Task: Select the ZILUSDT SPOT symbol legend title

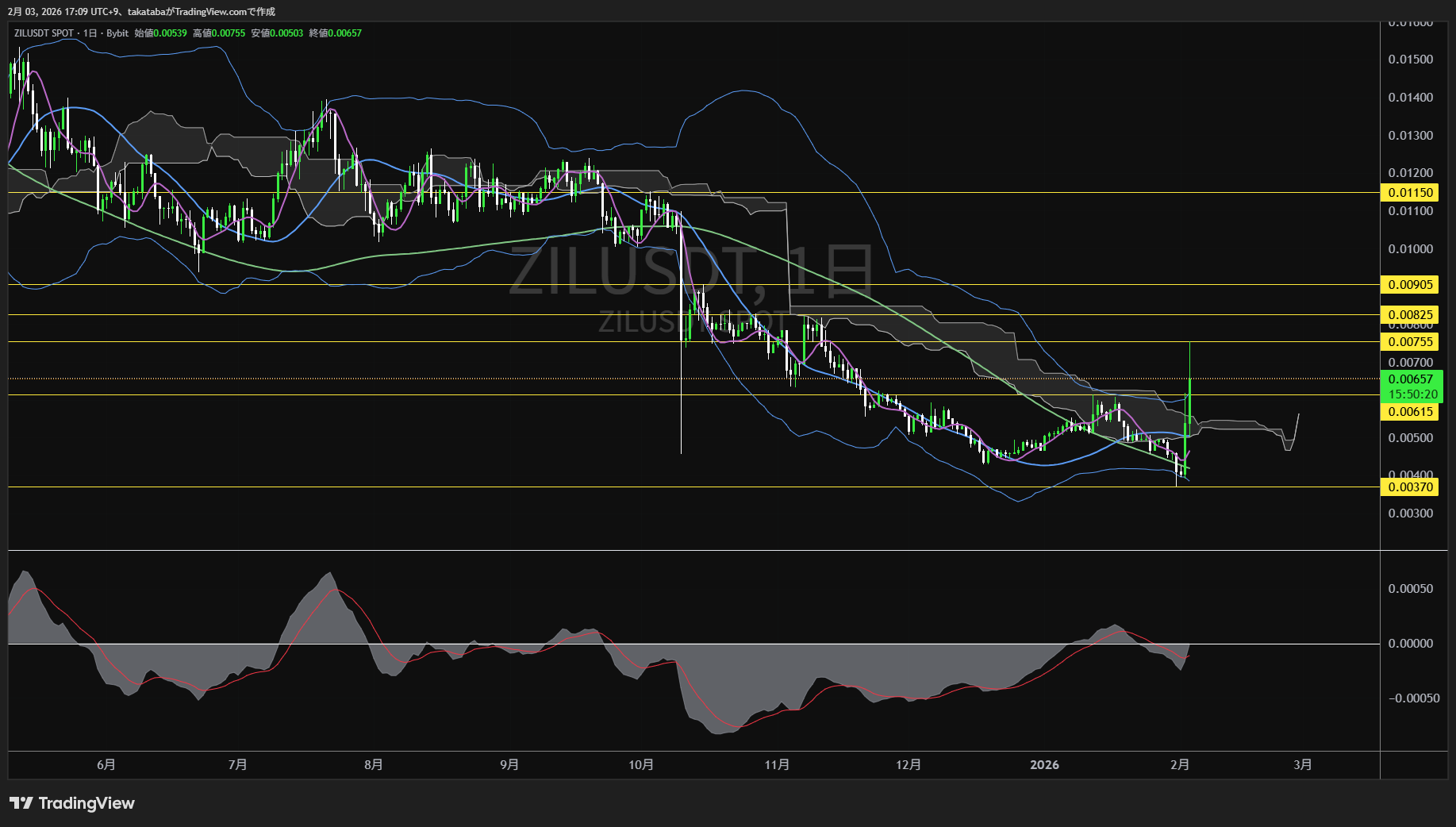Action: 71,33
